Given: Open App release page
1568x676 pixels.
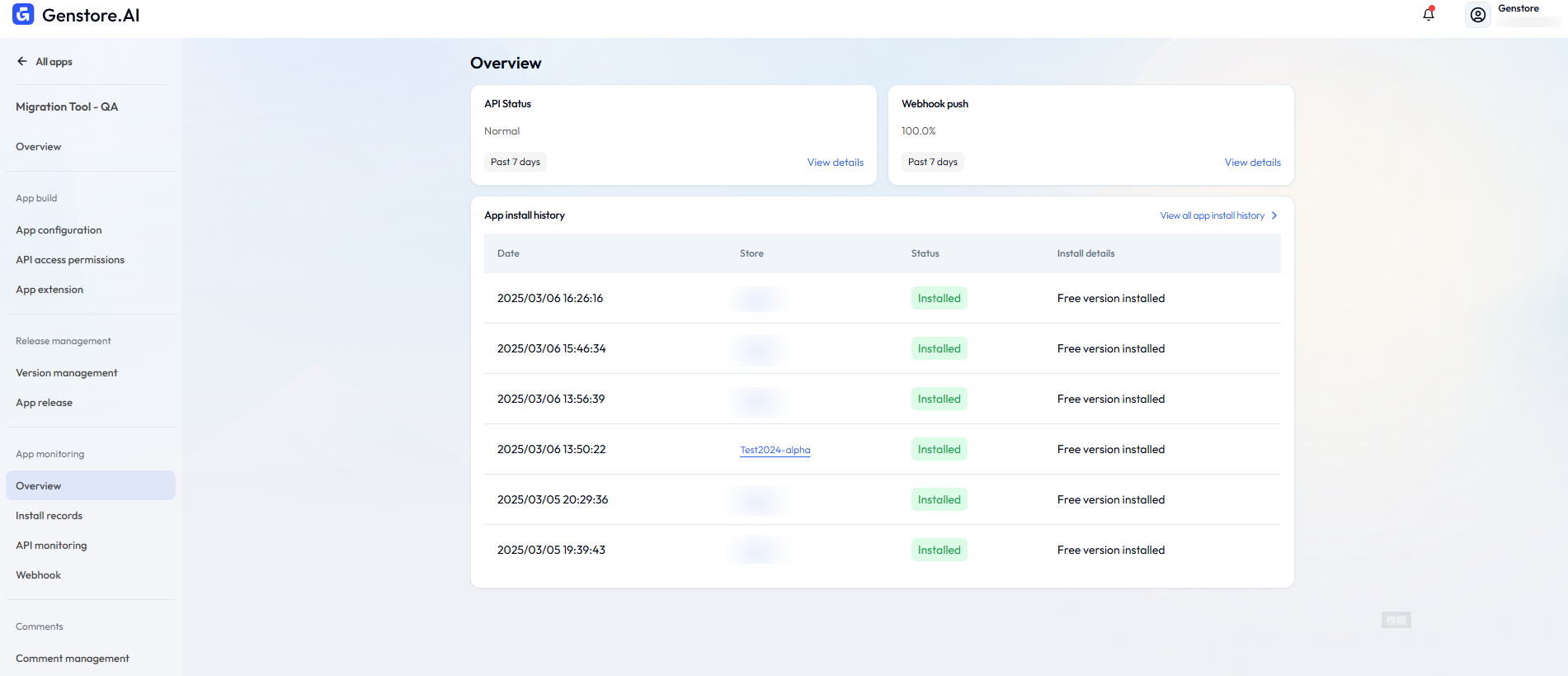Looking at the screenshot, I should 45,403.
